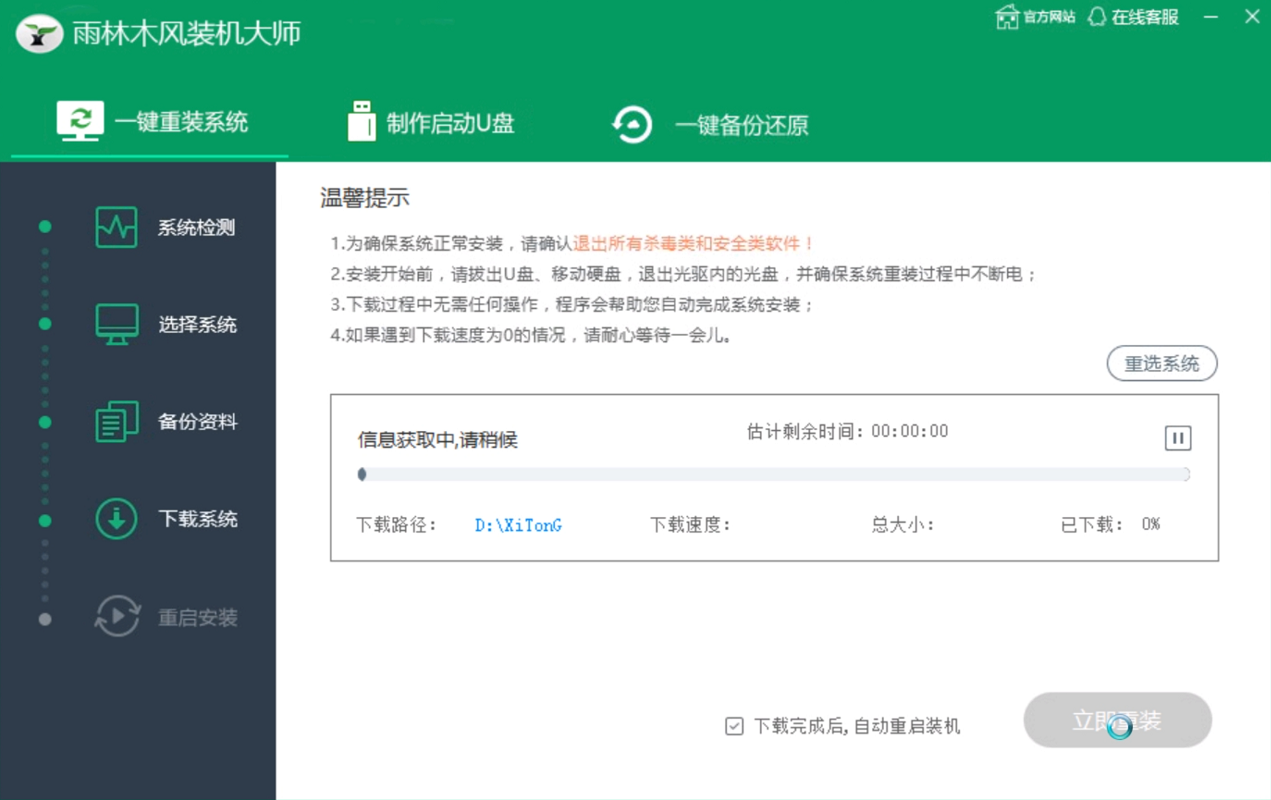Viewport: 1271px width, 800px height.
Task: Switch to 一键备份还原 tab
Action: click(x=709, y=125)
